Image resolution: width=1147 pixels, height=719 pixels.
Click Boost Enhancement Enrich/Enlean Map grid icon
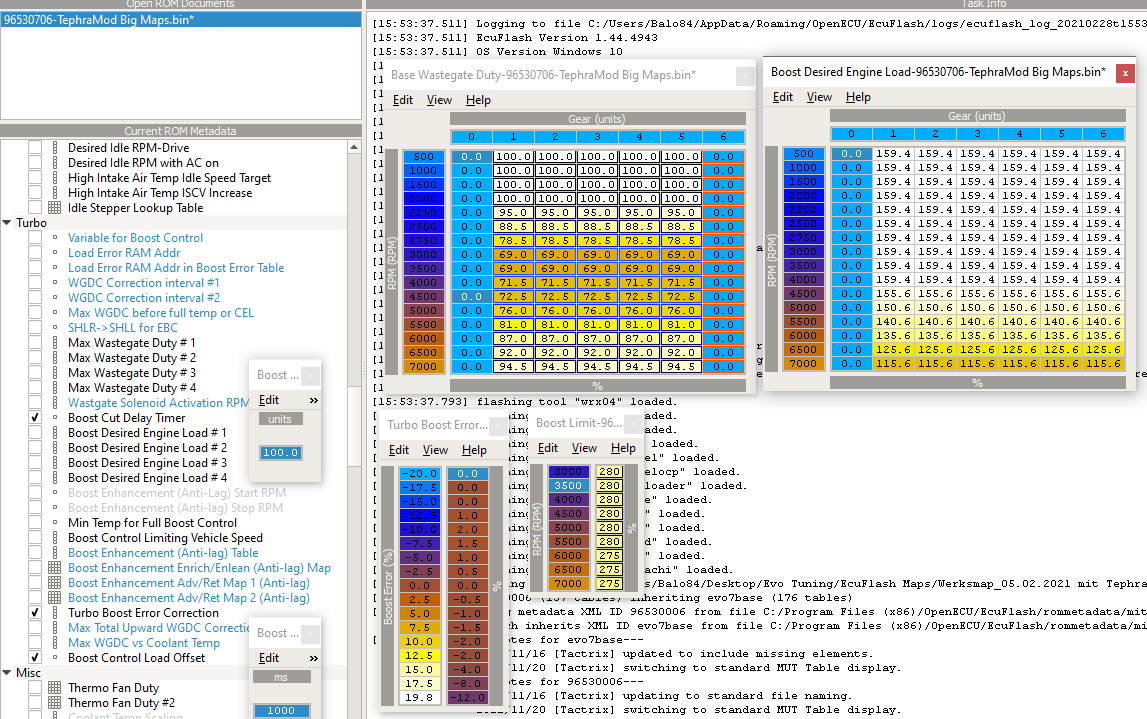pyautogui.click(x=55, y=568)
